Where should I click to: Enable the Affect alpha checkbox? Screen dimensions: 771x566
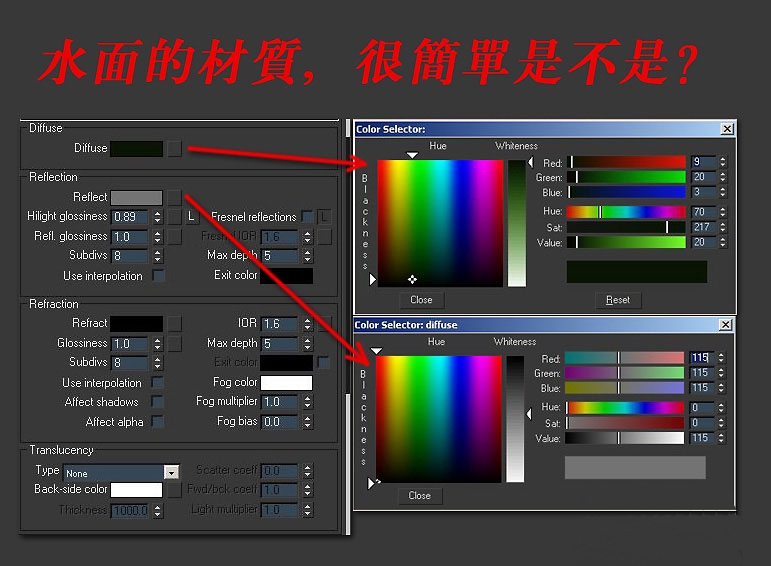tap(158, 421)
